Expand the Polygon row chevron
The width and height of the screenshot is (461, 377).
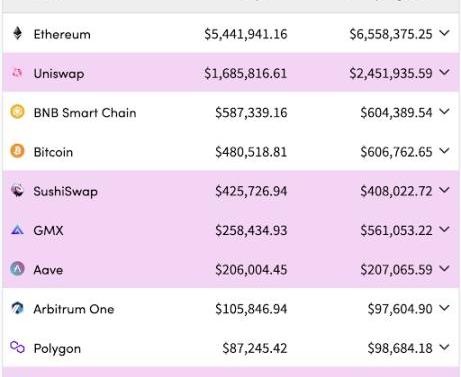point(444,347)
